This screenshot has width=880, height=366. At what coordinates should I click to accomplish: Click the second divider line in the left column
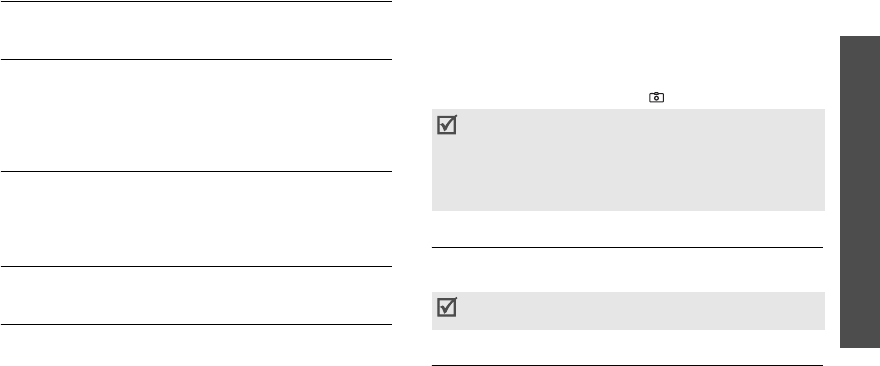coord(196,59)
